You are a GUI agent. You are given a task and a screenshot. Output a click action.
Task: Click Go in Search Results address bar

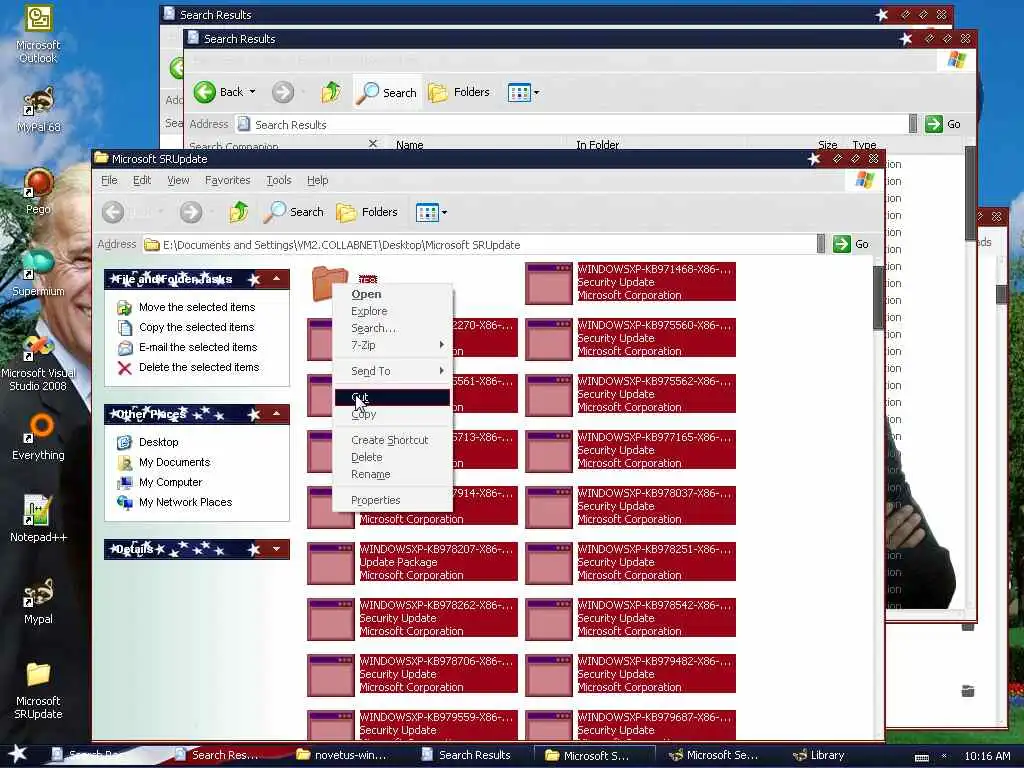(944, 124)
